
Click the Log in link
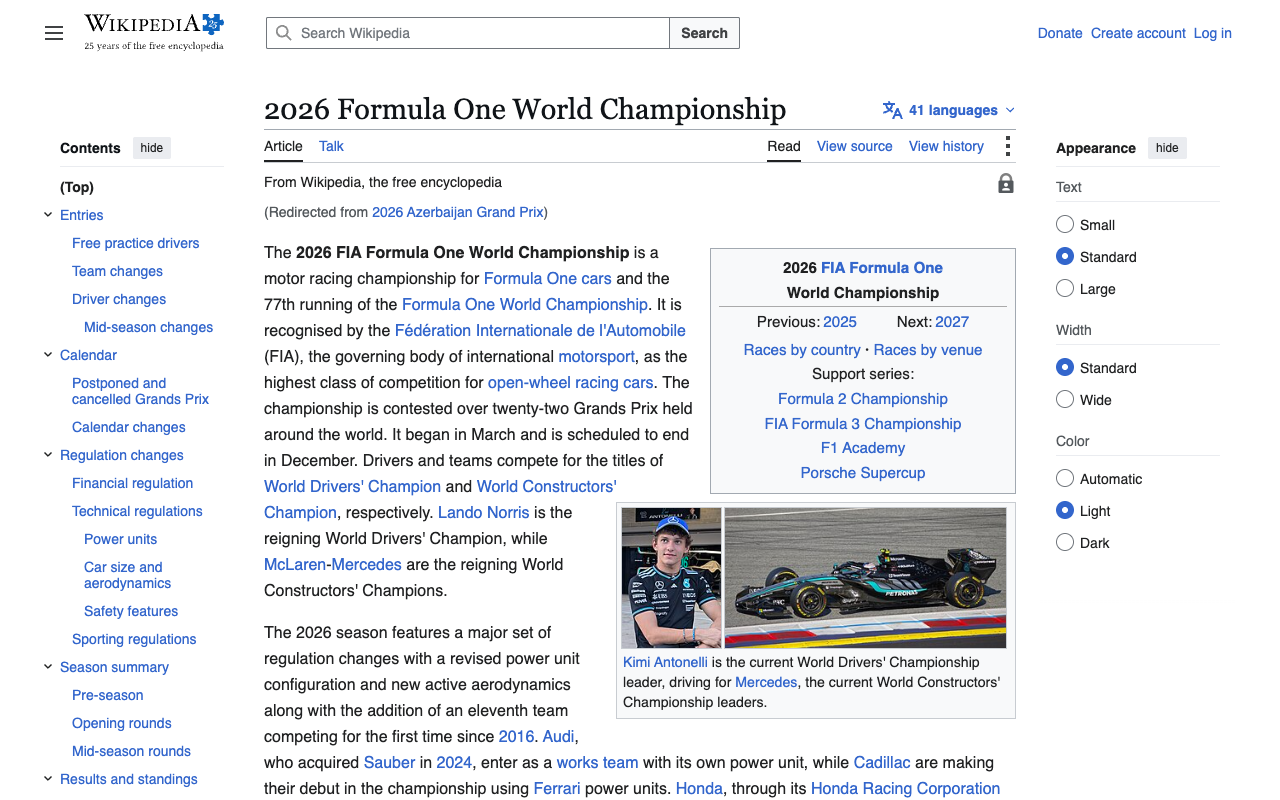(x=1212, y=33)
